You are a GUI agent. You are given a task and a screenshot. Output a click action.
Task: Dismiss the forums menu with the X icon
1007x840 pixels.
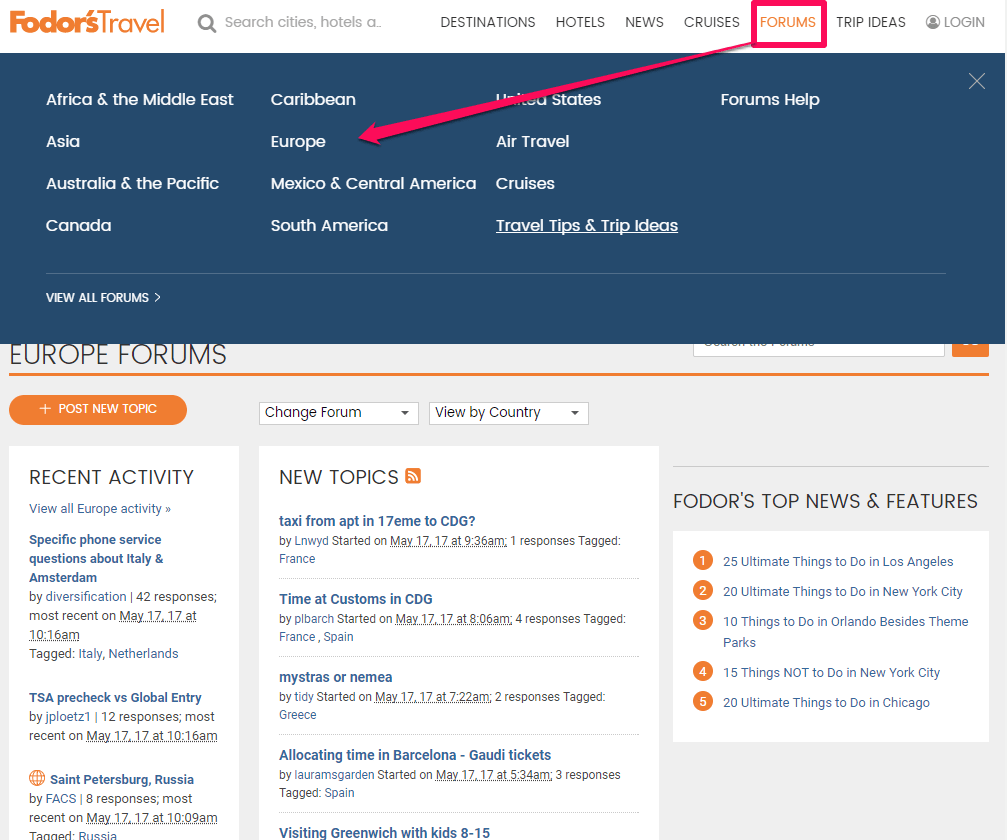click(x=977, y=81)
